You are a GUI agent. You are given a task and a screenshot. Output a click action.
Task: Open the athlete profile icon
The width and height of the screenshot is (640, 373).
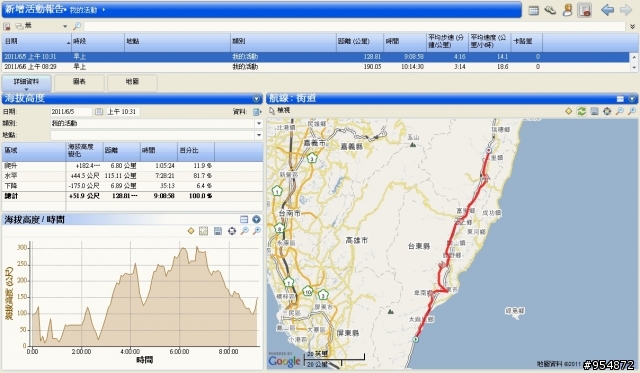[x=567, y=10]
